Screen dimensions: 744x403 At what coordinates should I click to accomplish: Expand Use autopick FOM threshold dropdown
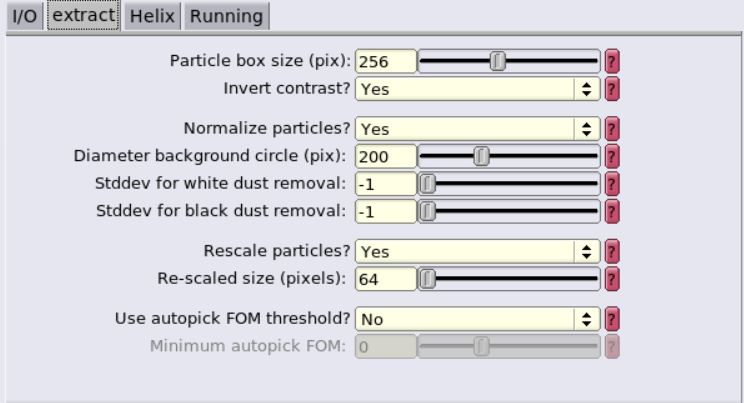coord(478,319)
